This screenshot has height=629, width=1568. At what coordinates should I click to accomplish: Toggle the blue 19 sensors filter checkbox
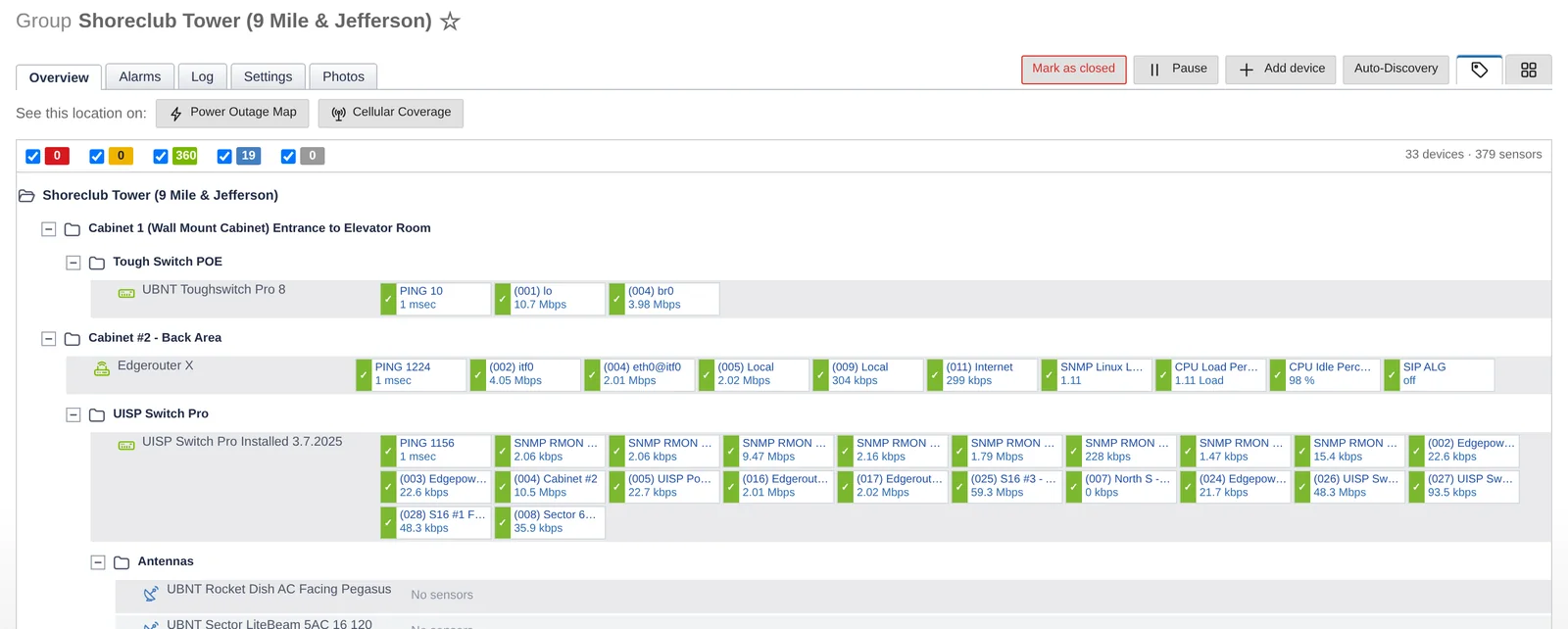point(224,156)
